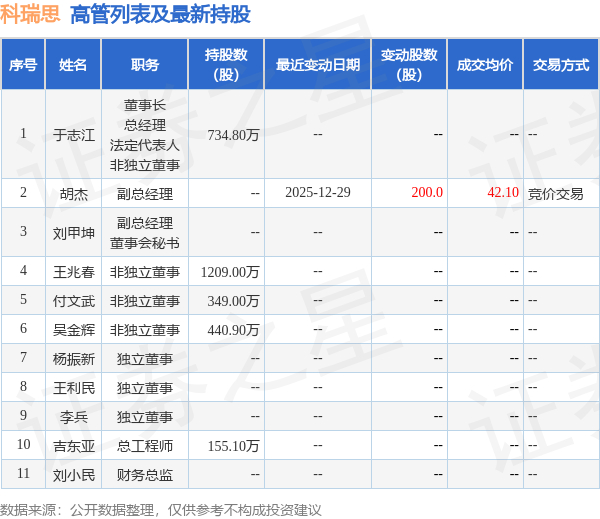Click the 总工程师 position cell
This screenshot has height=519, width=600.
coord(145,446)
